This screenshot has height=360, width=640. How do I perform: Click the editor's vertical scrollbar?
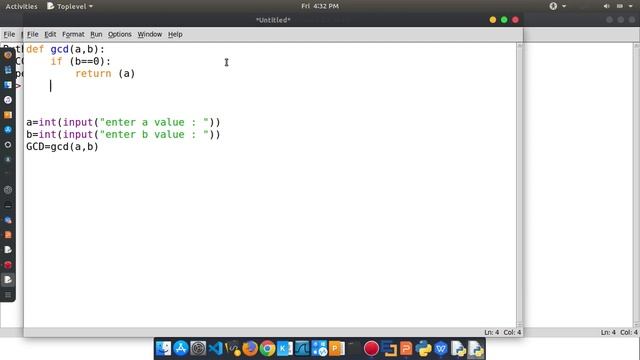[x=519, y=184]
